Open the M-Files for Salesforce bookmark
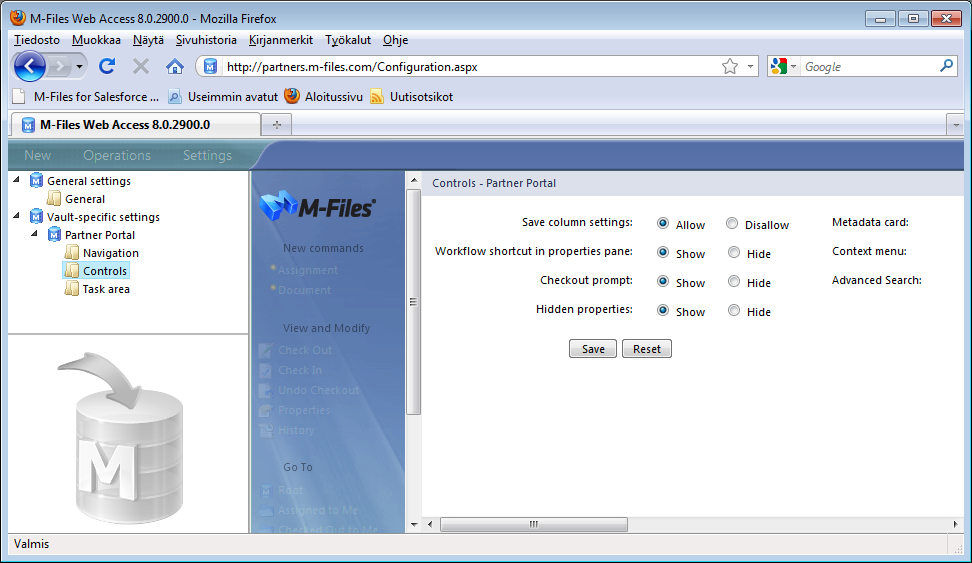The image size is (972, 563). (x=86, y=97)
